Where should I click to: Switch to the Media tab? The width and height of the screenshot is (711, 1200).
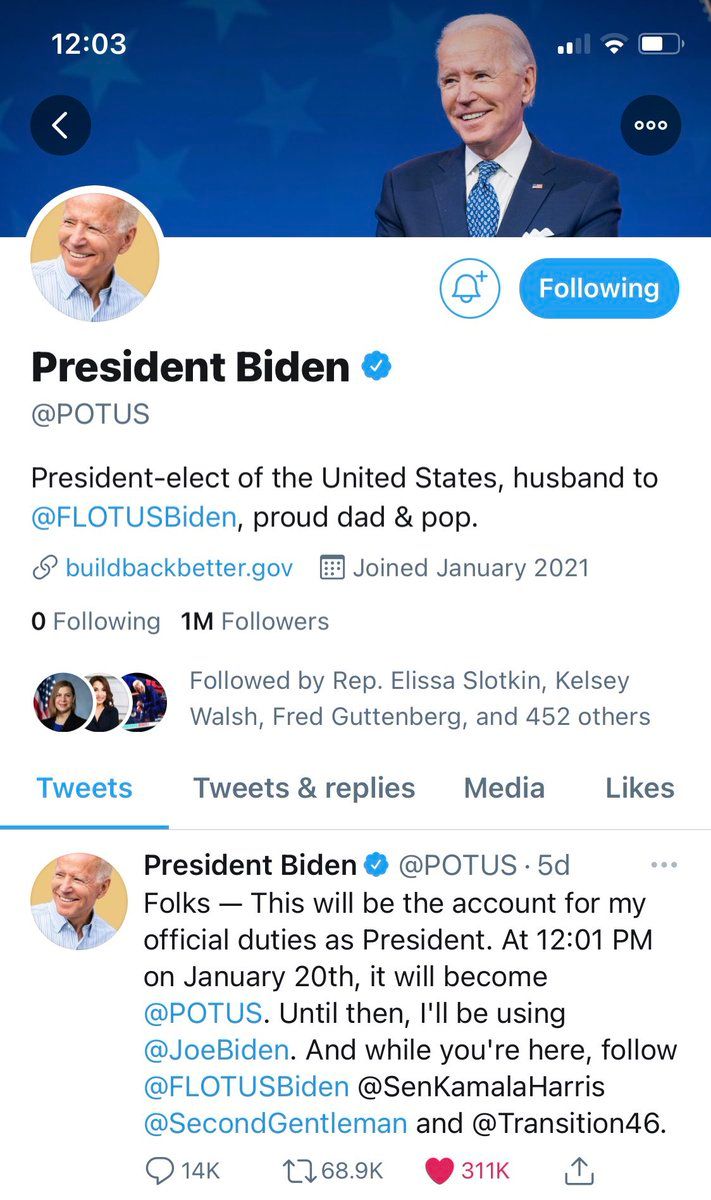tap(504, 788)
